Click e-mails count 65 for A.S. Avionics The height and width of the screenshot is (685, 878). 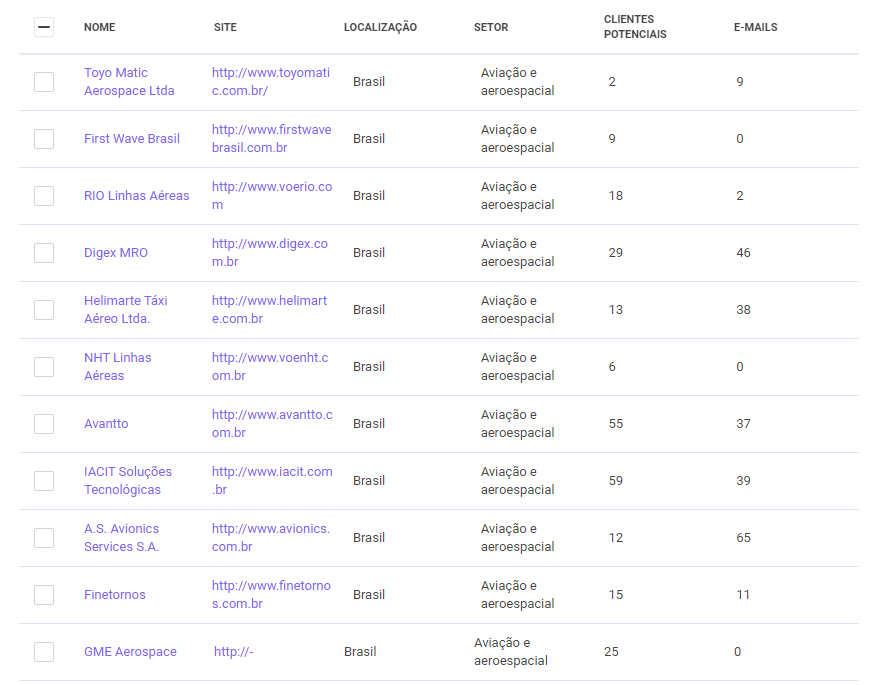click(x=743, y=538)
